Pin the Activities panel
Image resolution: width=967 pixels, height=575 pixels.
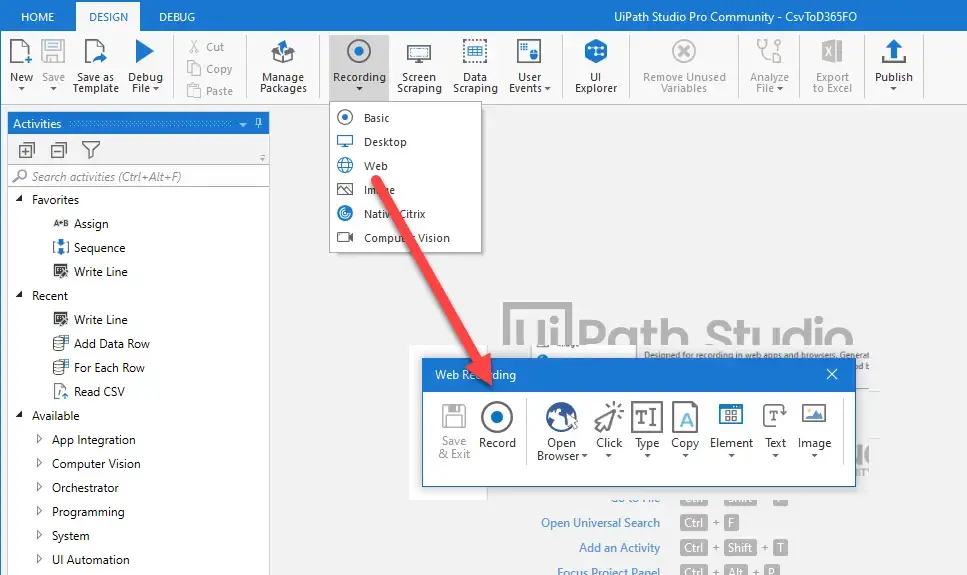coord(258,123)
